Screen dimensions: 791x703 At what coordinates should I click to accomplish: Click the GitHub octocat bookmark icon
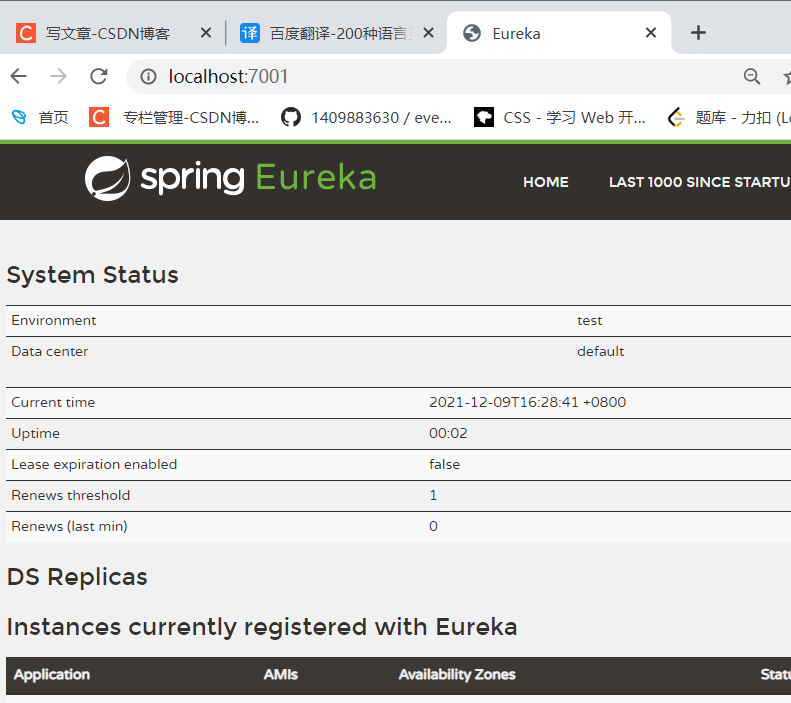pyautogui.click(x=291, y=118)
